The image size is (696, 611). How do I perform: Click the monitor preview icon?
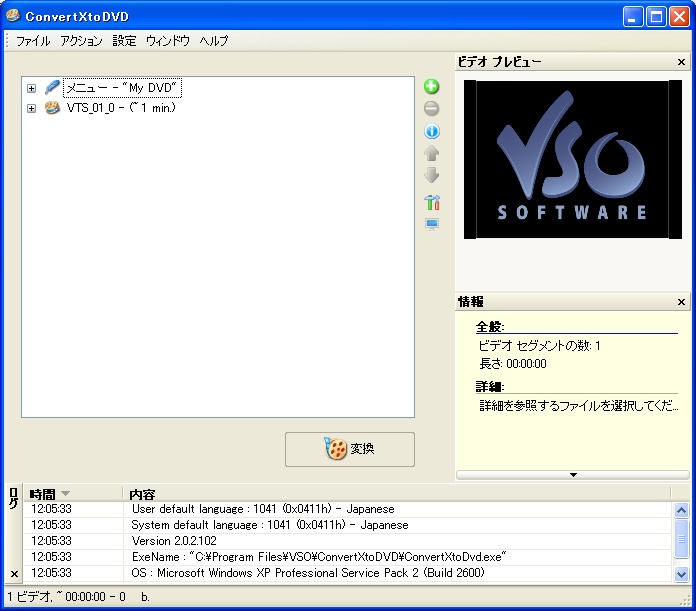432,224
